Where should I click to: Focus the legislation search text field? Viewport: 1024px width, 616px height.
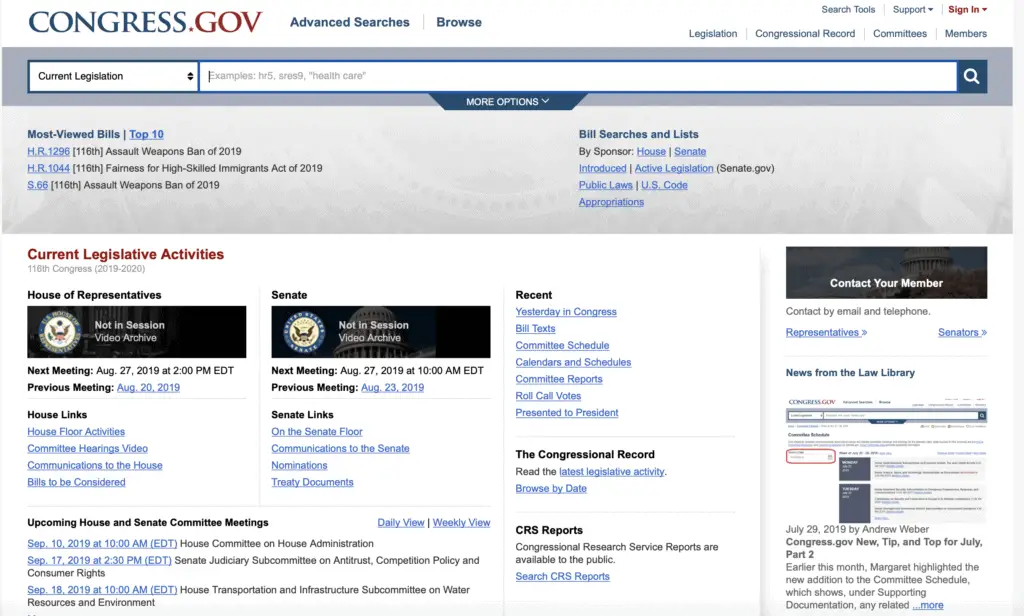pos(578,76)
